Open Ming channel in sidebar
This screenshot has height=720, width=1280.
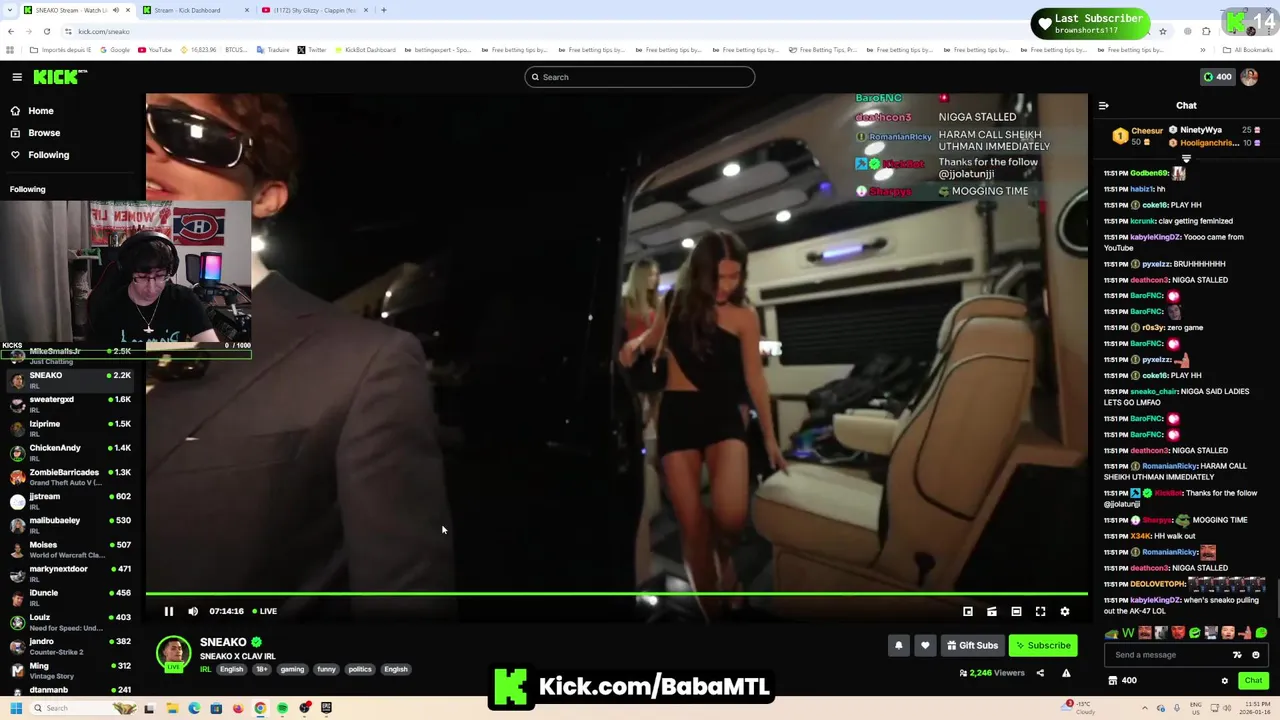[70, 670]
